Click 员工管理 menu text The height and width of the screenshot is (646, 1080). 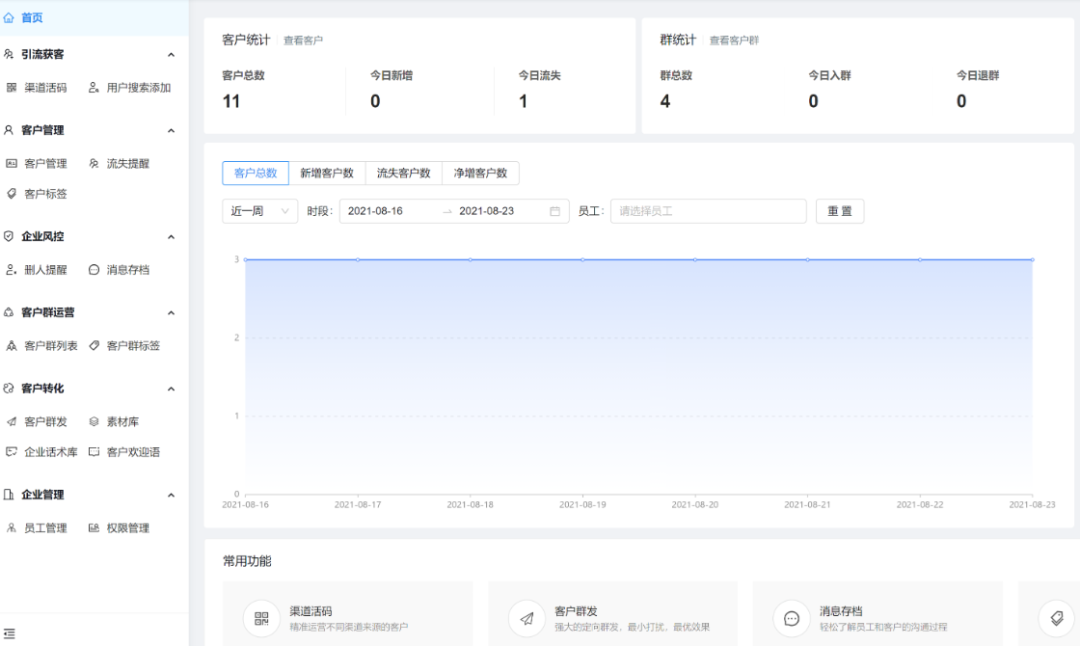45,528
